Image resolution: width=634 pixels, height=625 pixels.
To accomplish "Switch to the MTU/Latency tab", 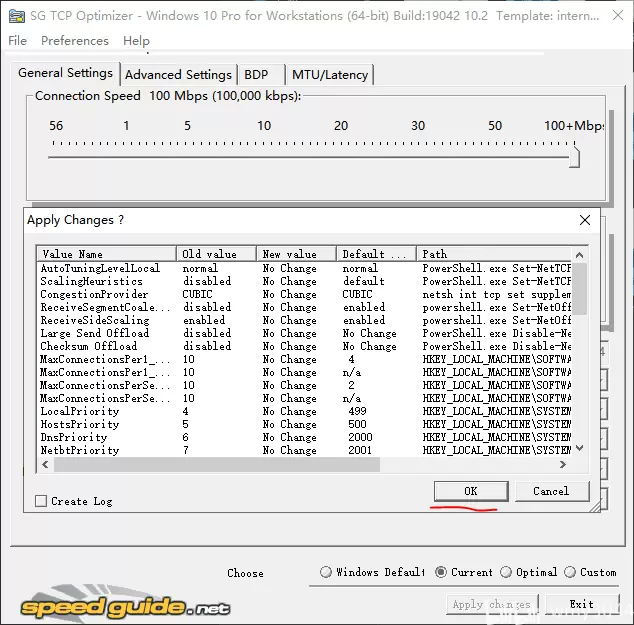I will (330, 75).
